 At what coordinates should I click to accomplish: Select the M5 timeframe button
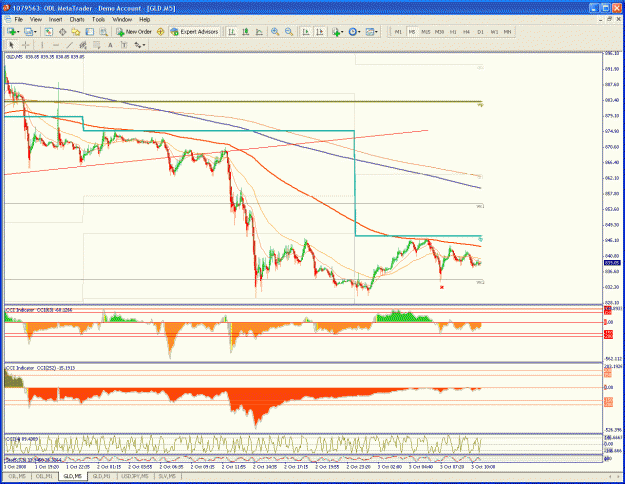pos(412,31)
